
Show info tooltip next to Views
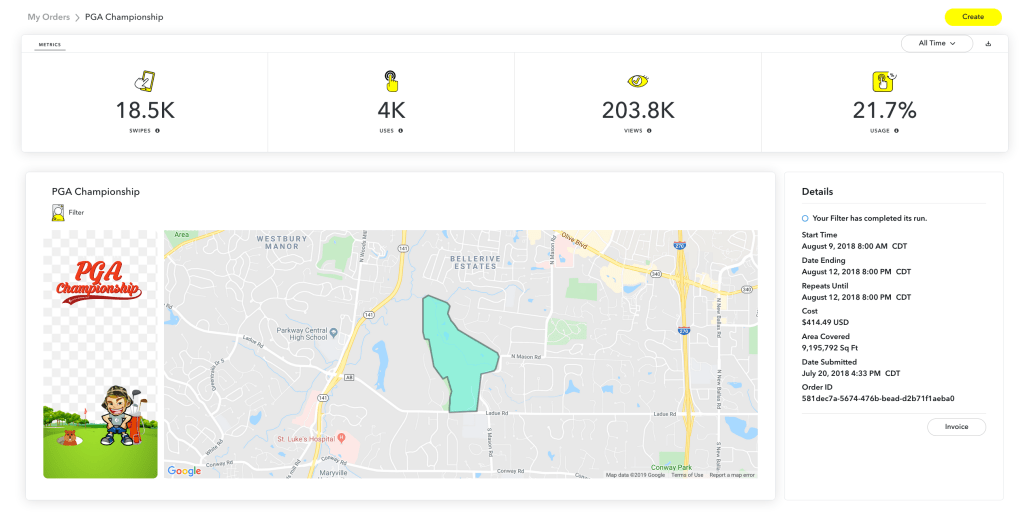(x=649, y=131)
